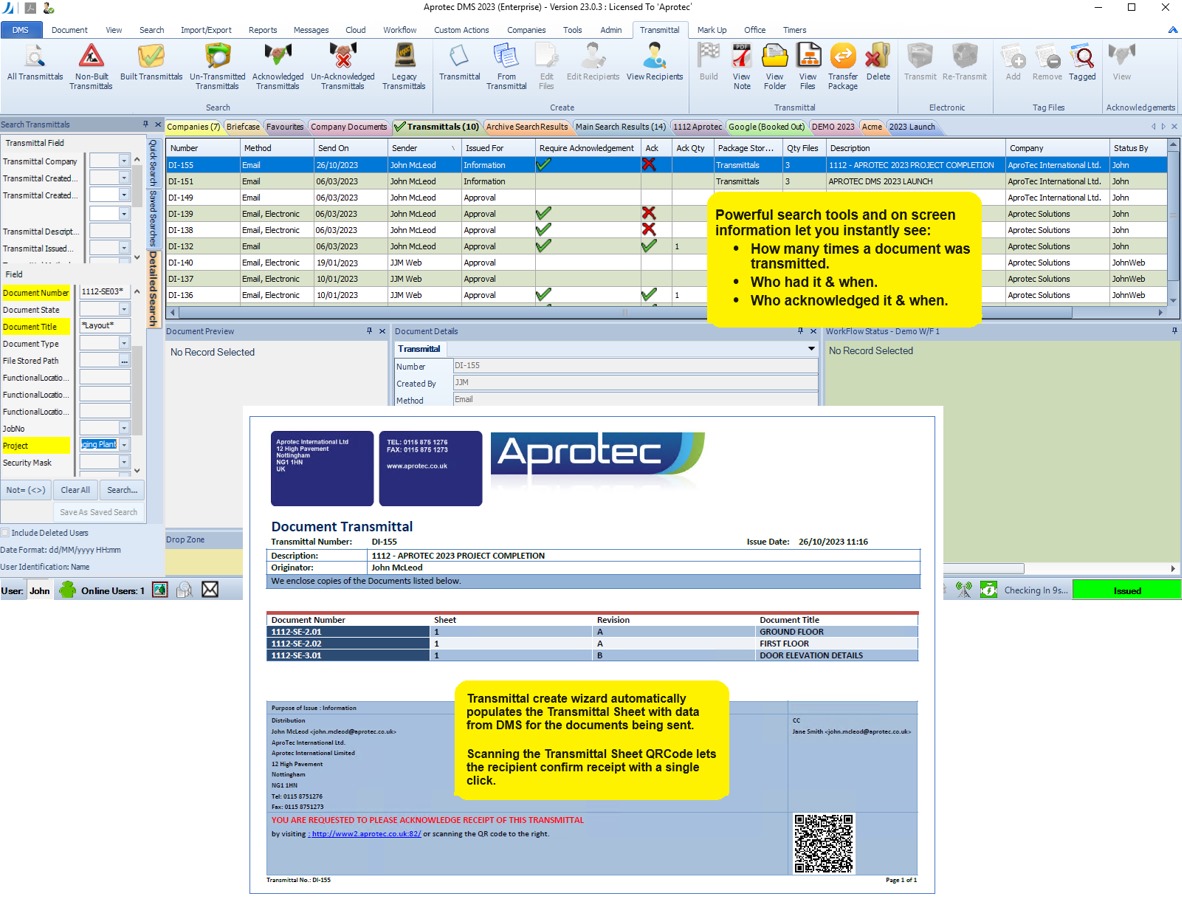This screenshot has width=1182, height=897.
Task: Open the www2.aprotec.co.uk acknowledgement link
Action: [x=366, y=834]
